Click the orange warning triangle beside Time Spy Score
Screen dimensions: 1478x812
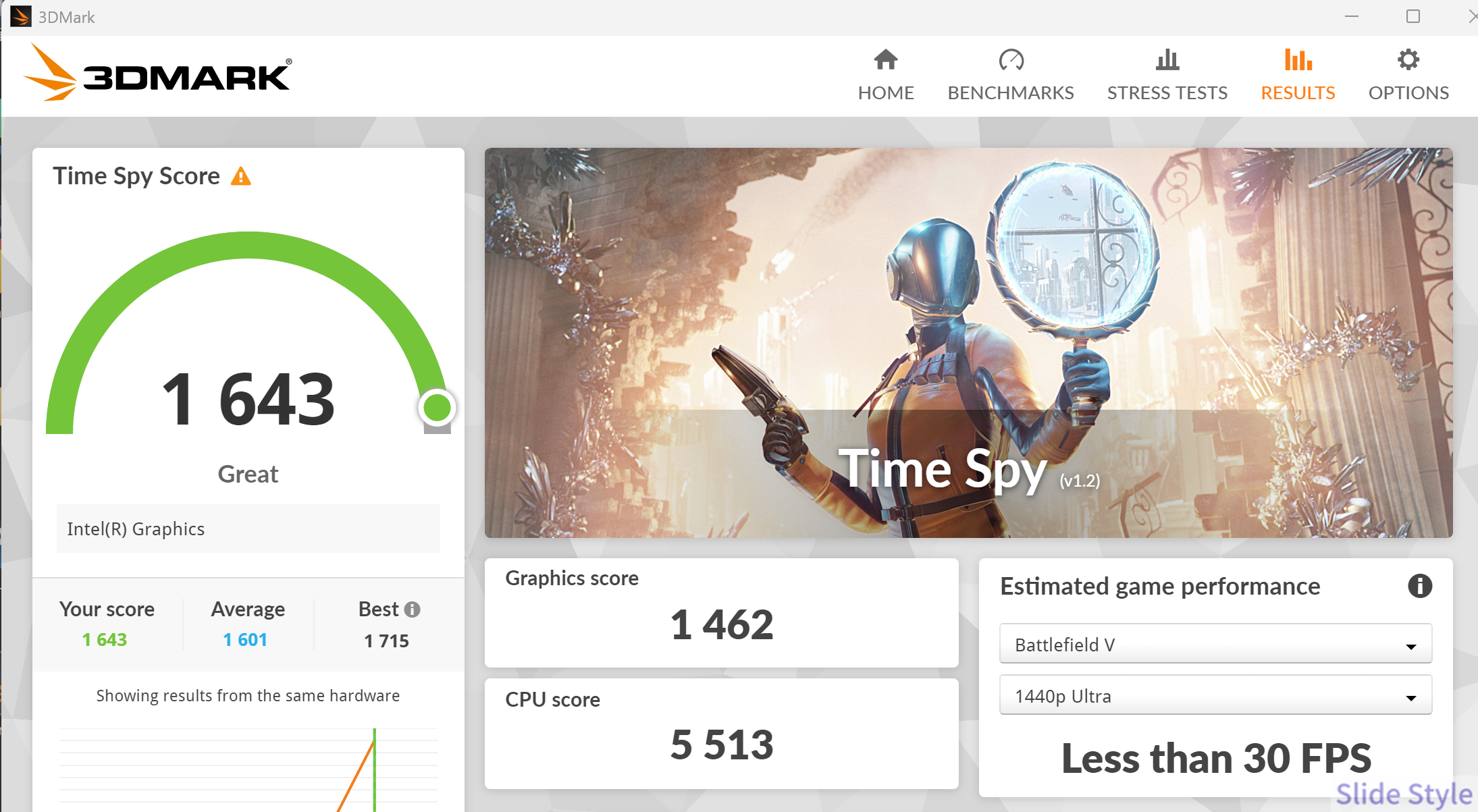click(241, 176)
